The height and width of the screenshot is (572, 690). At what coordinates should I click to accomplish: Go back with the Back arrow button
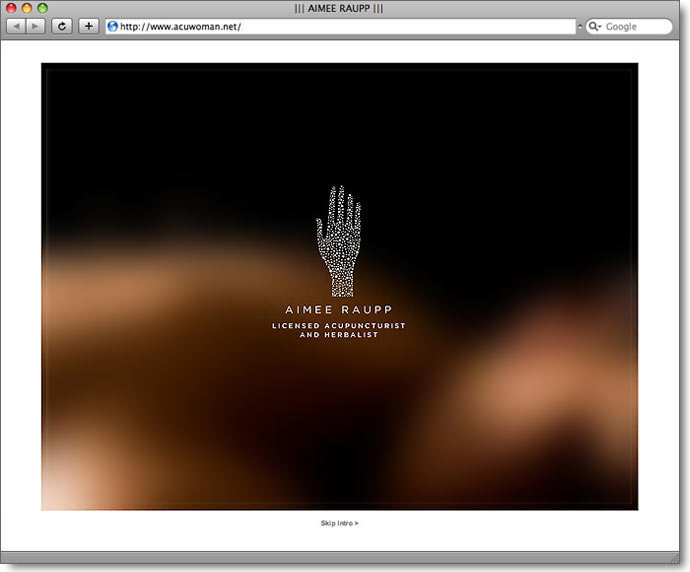pos(16,26)
